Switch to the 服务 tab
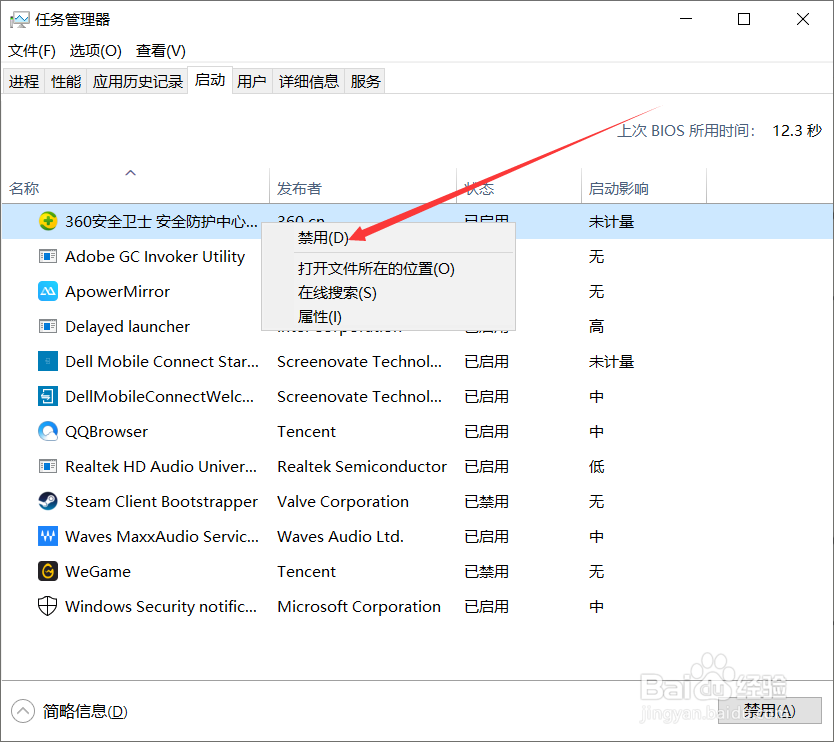Screen dimensions: 834x742 [365, 81]
